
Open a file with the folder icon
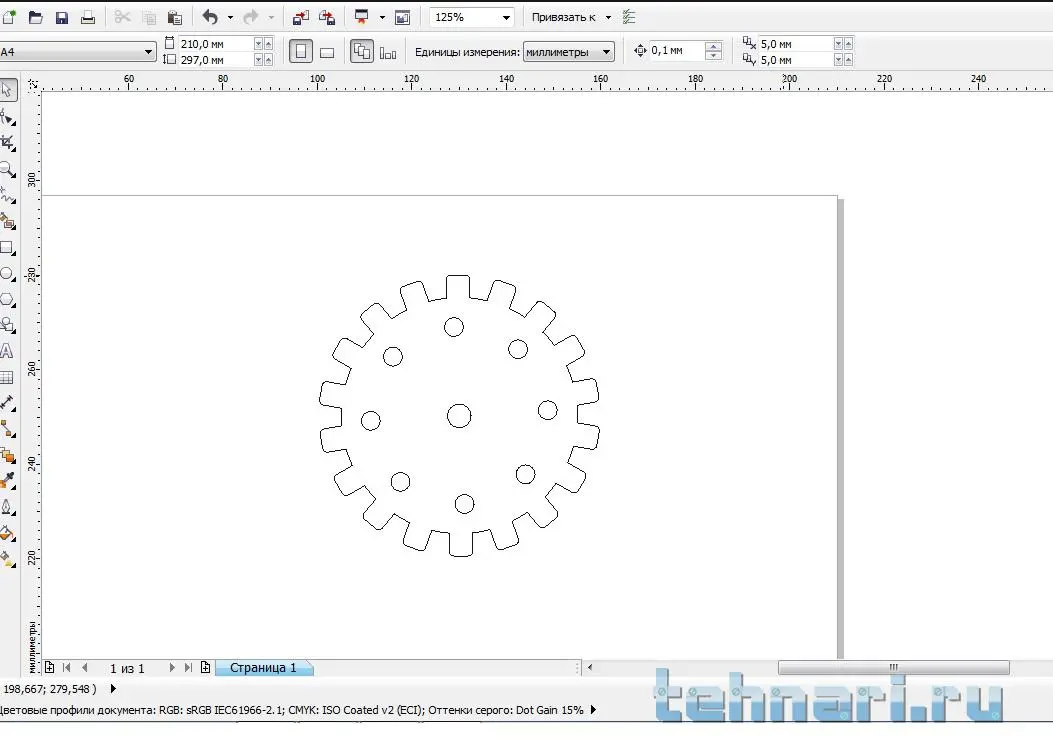tap(36, 17)
